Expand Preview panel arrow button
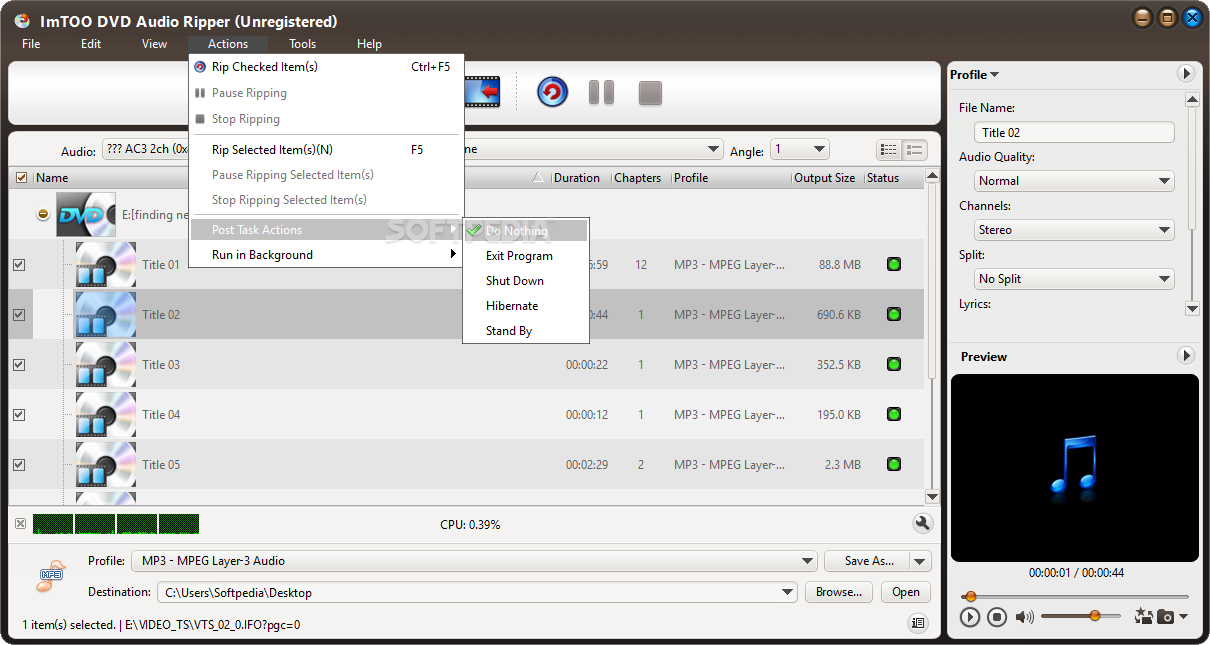The width and height of the screenshot is (1210, 645). tap(1186, 356)
